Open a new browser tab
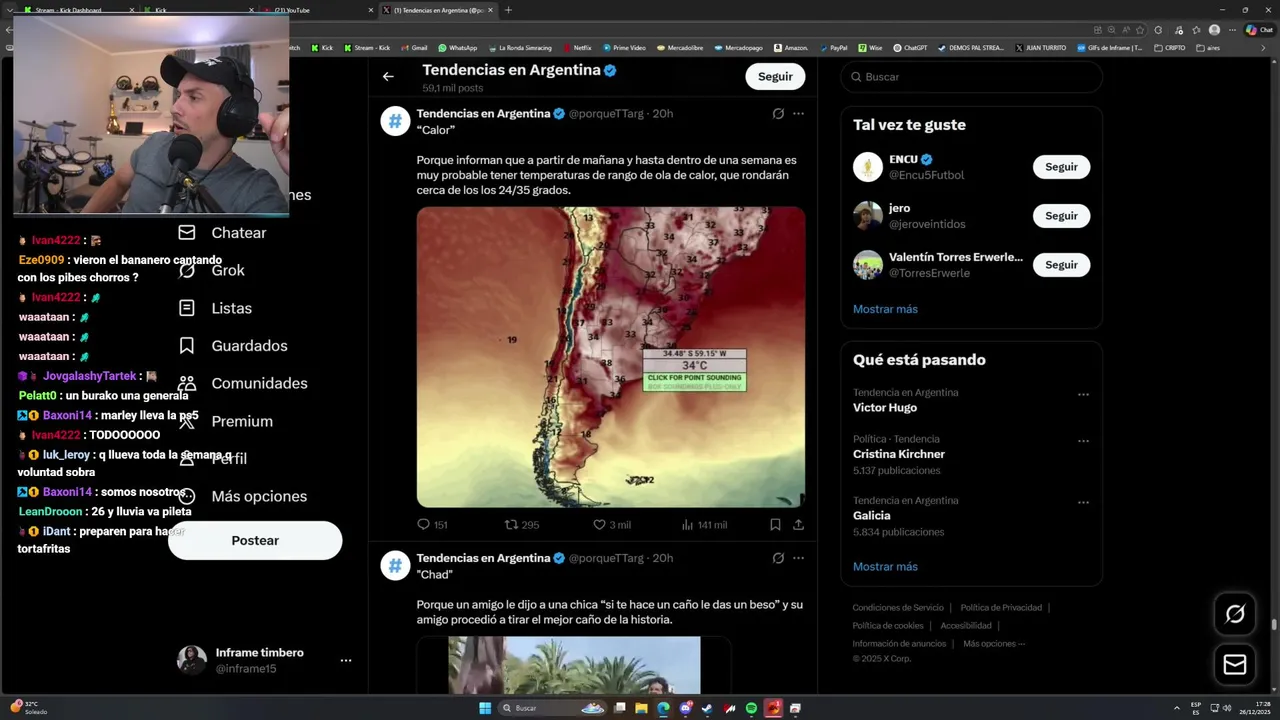This screenshot has height=720, width=1280. click(x=508, y=10)
